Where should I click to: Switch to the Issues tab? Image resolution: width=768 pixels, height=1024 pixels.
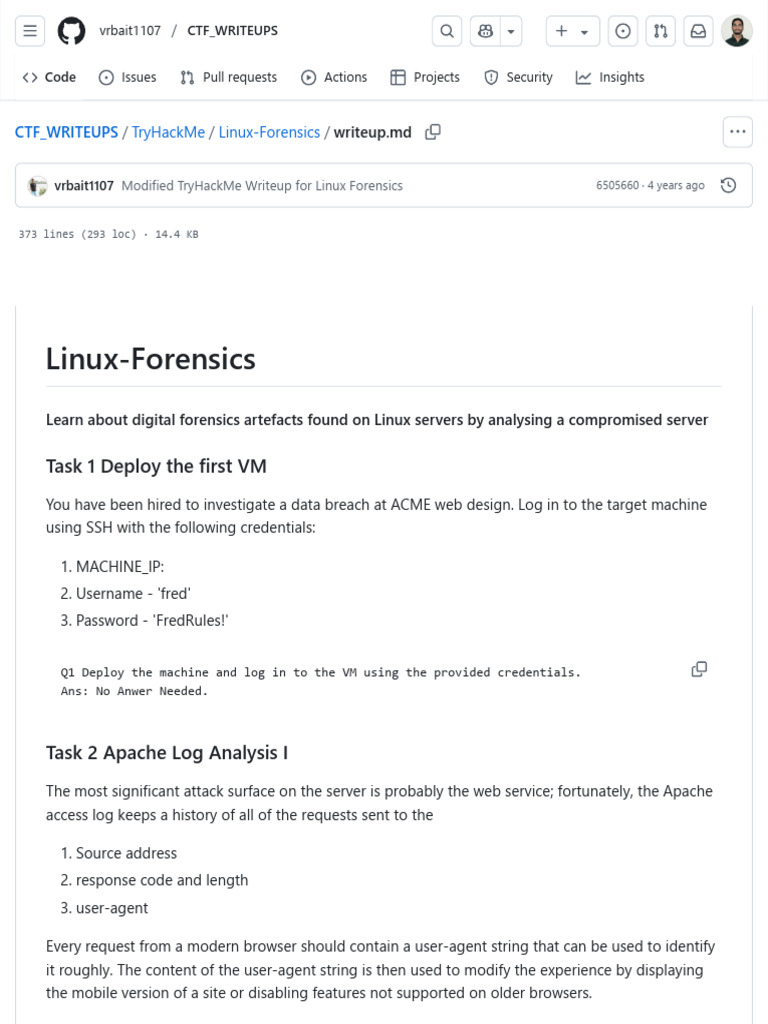[127, 77]
